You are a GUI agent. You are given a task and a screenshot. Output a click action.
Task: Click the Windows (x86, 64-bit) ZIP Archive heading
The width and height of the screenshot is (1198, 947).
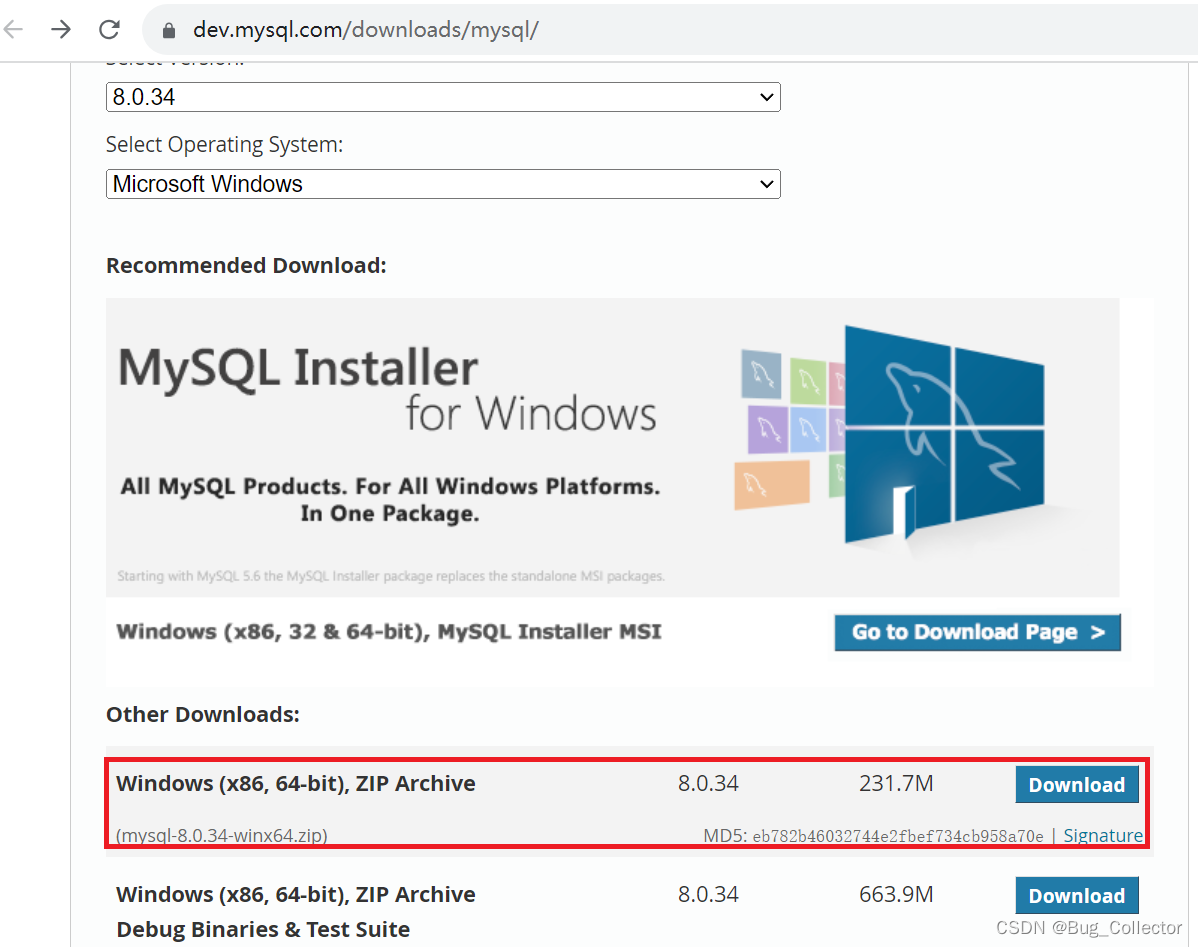point(296,783)
